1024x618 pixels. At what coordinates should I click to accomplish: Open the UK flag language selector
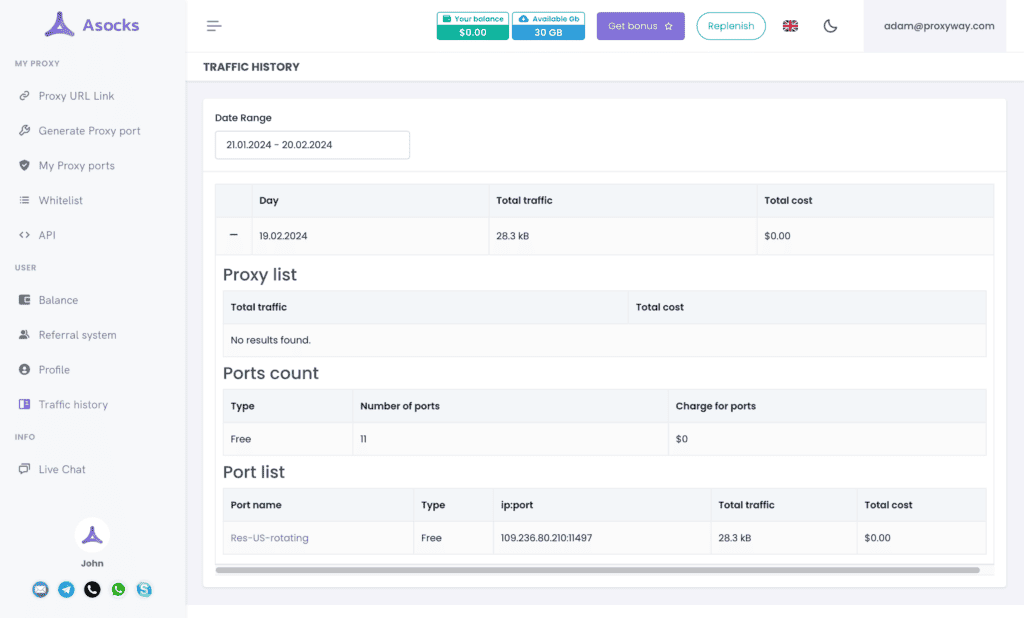pos(790,26)
